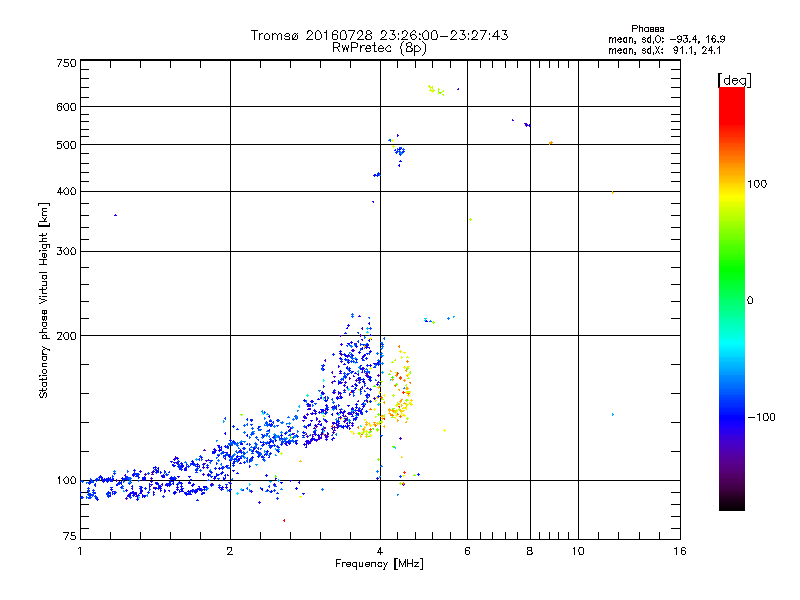Click the 'RwPretec (8p)' subtitle

pos(379,48)
